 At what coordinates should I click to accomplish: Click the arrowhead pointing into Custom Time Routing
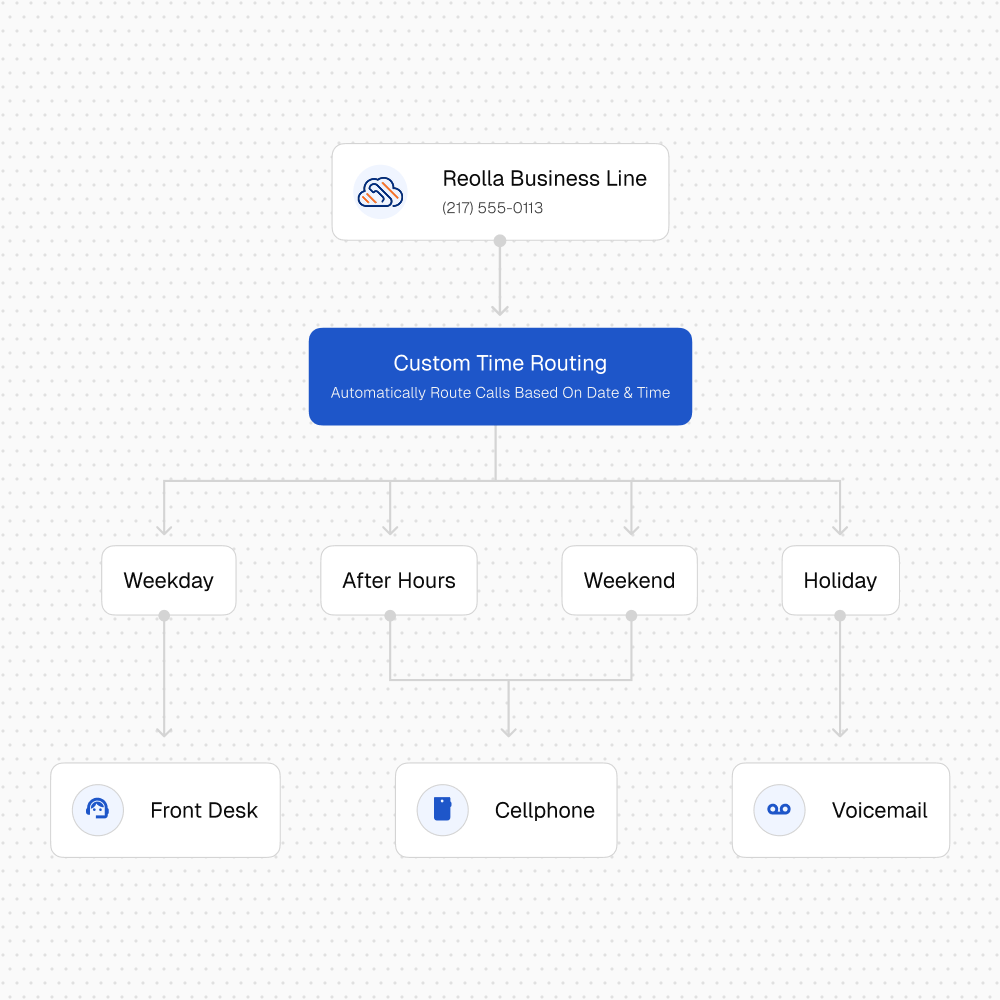(x=500, y=308)
